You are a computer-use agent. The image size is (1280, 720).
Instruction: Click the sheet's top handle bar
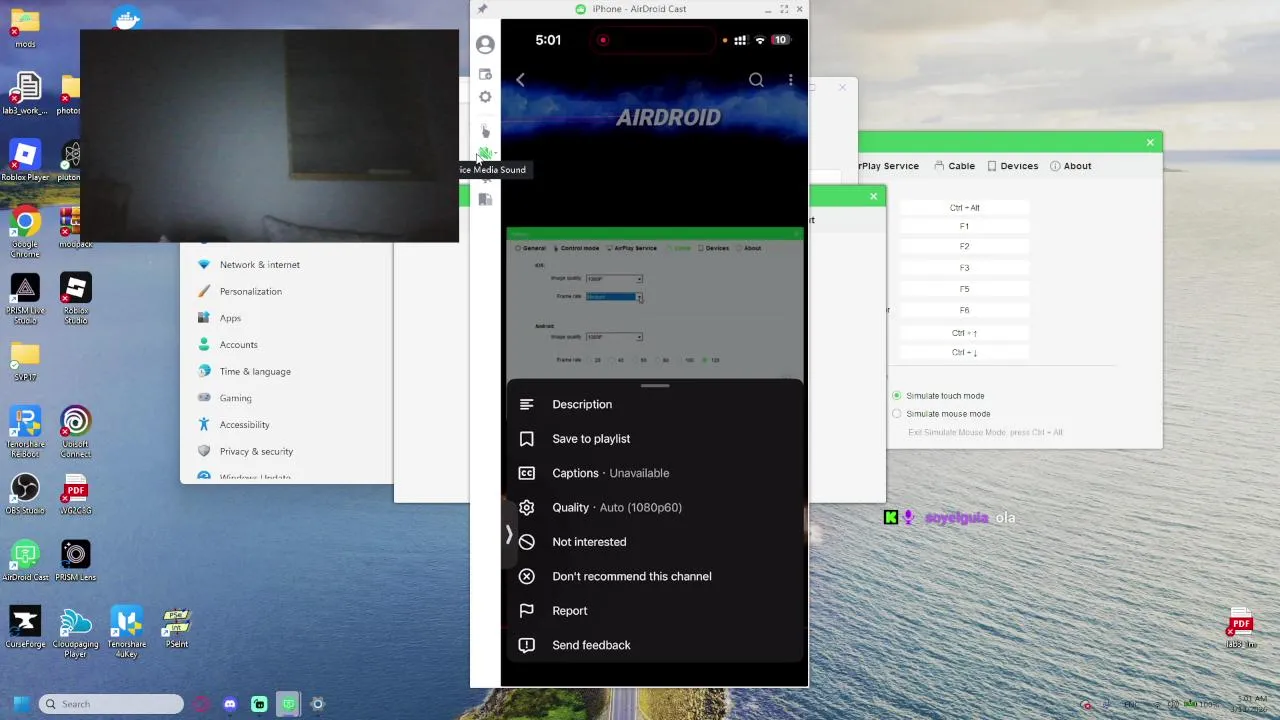click(x=655, y=386)
